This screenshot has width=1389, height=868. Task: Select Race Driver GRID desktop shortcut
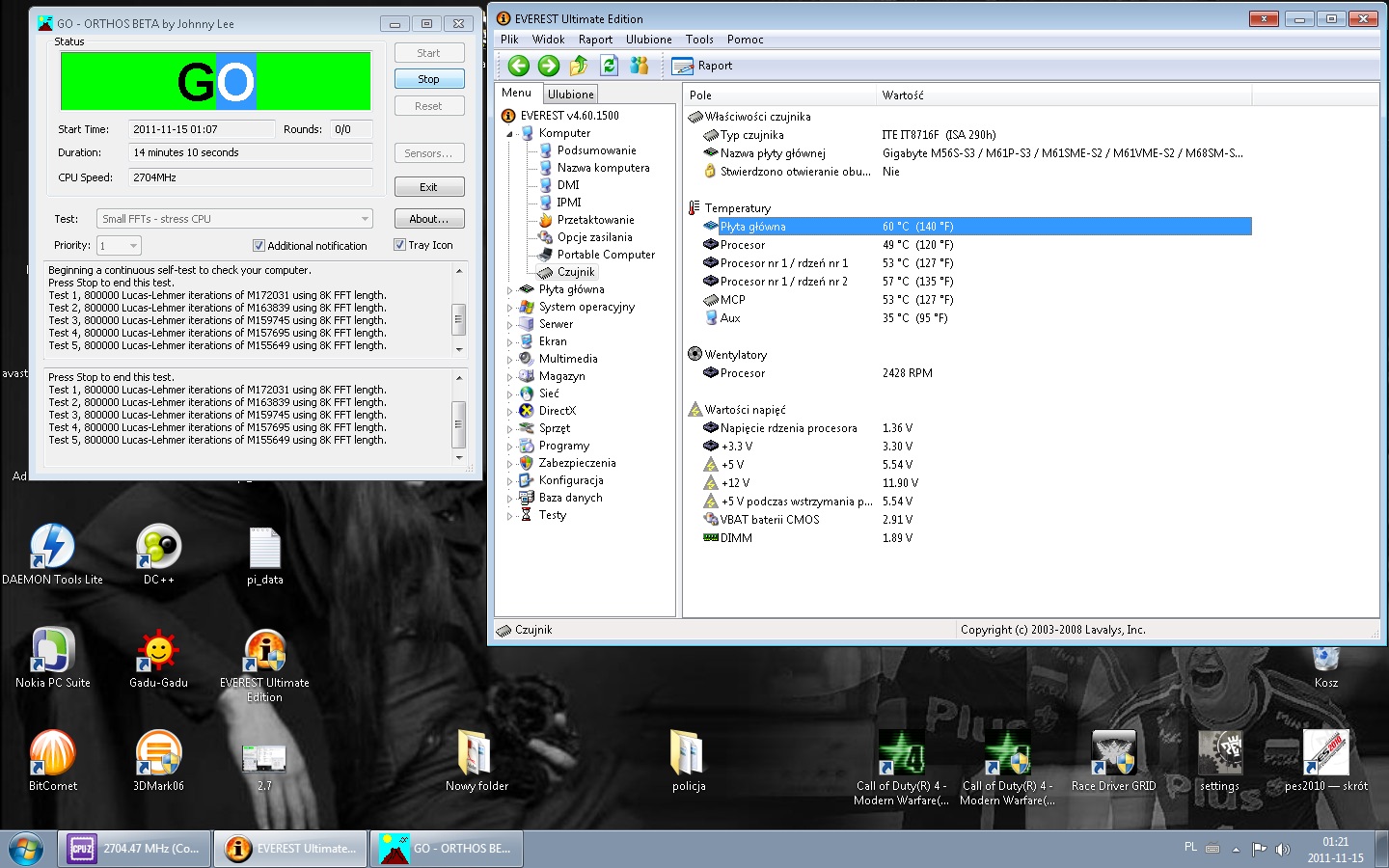(1113, 761)
